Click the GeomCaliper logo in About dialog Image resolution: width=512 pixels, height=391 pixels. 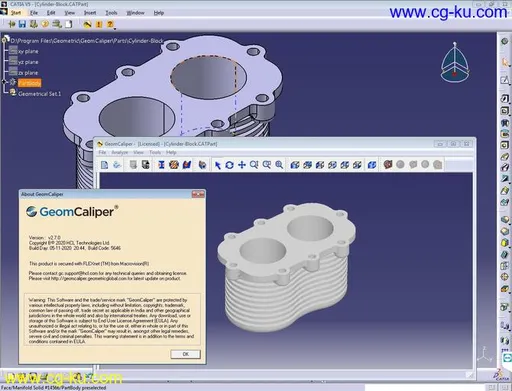click(72, 211)
